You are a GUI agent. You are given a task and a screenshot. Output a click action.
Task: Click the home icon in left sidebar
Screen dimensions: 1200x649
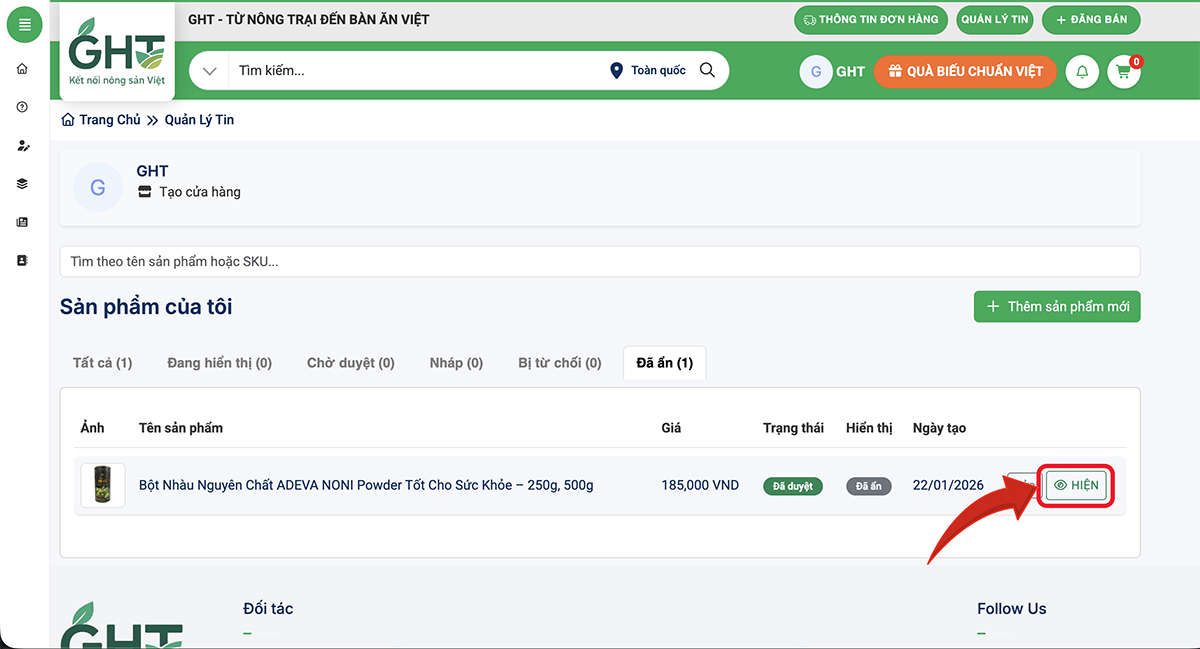tap(23, 69)
